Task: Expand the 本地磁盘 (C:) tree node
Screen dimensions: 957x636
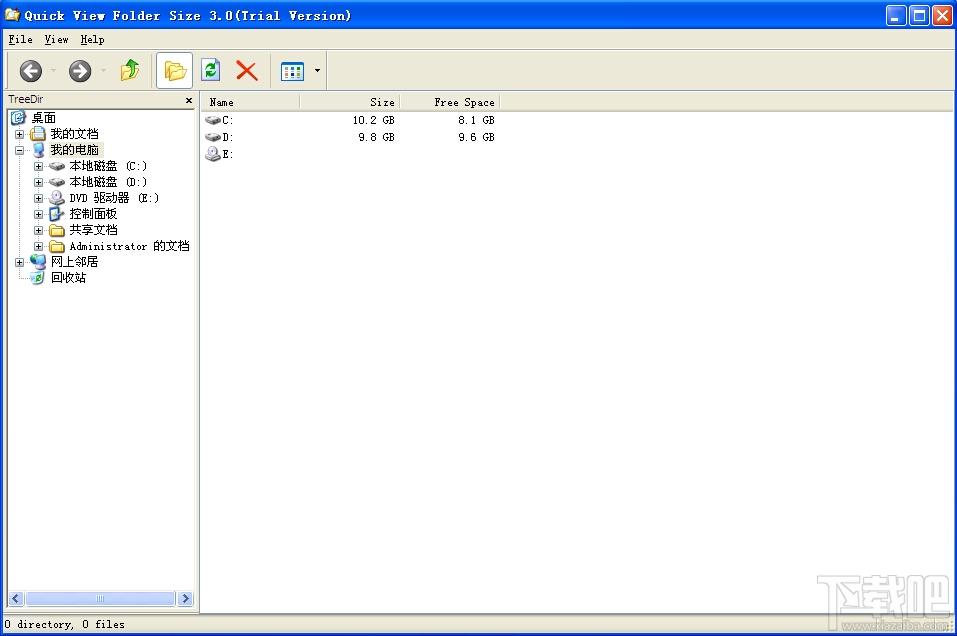Action: coord(38,166)
